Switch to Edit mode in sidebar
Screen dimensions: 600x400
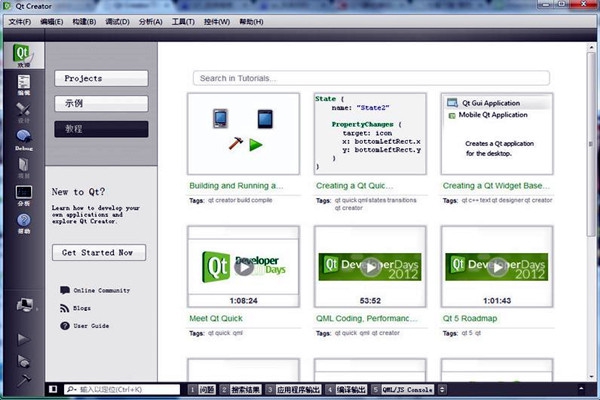[23, 85]
